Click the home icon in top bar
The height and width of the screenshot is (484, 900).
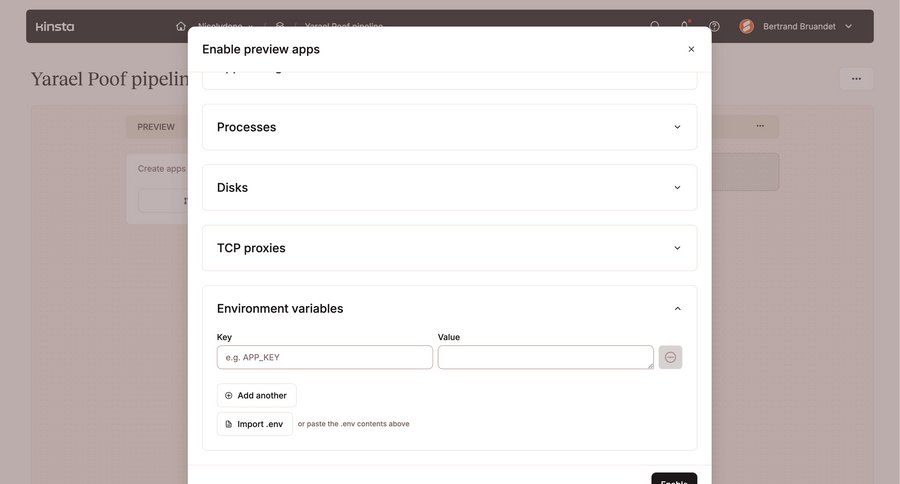click(x=181, y=26)
